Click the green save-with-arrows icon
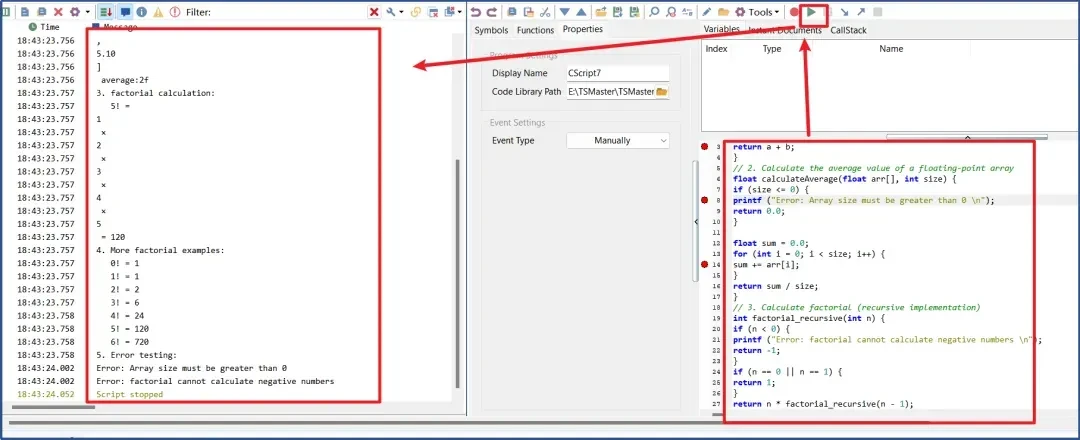 [618, 12]
